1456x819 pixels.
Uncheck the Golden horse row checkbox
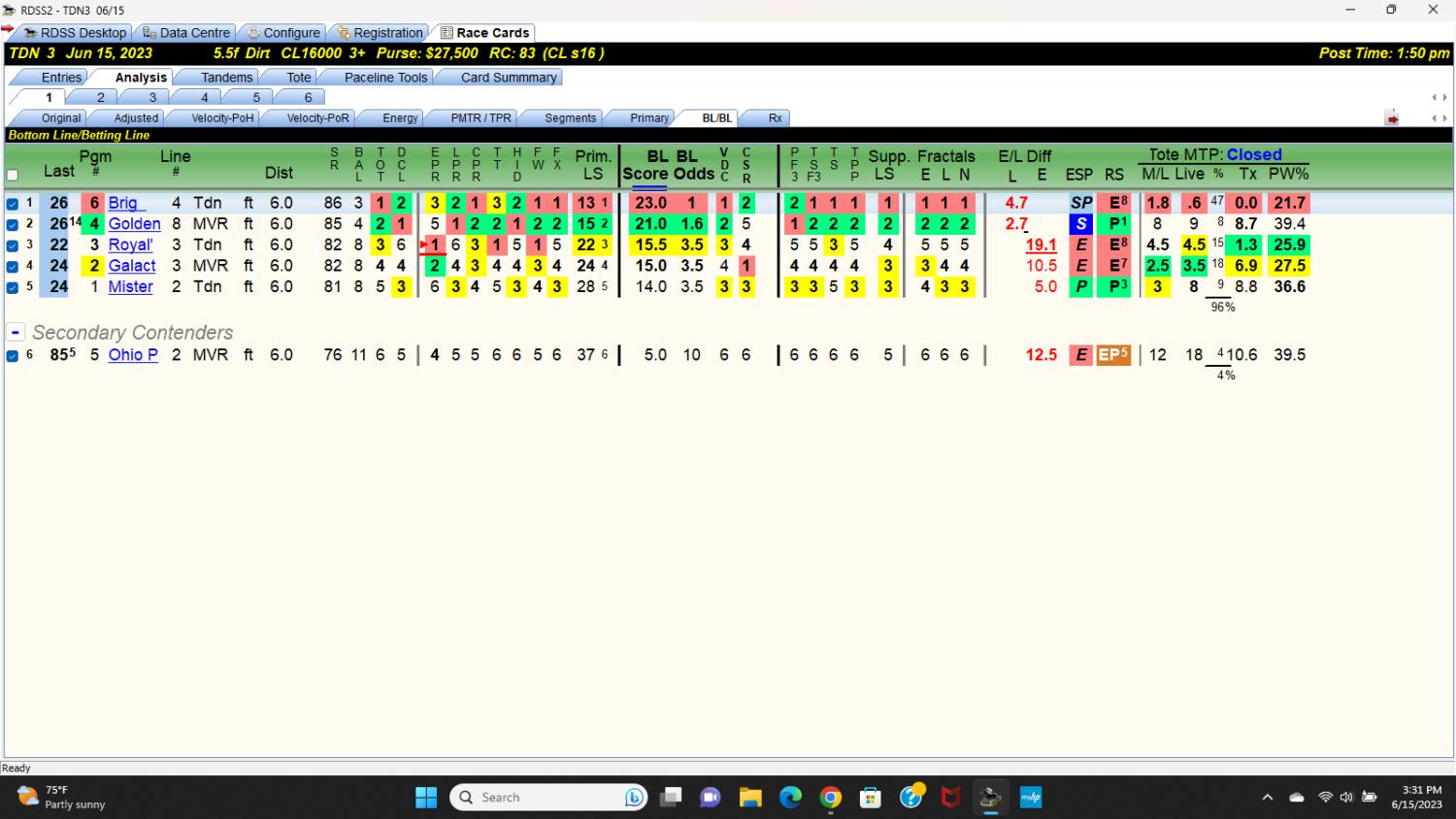[13, 224]
